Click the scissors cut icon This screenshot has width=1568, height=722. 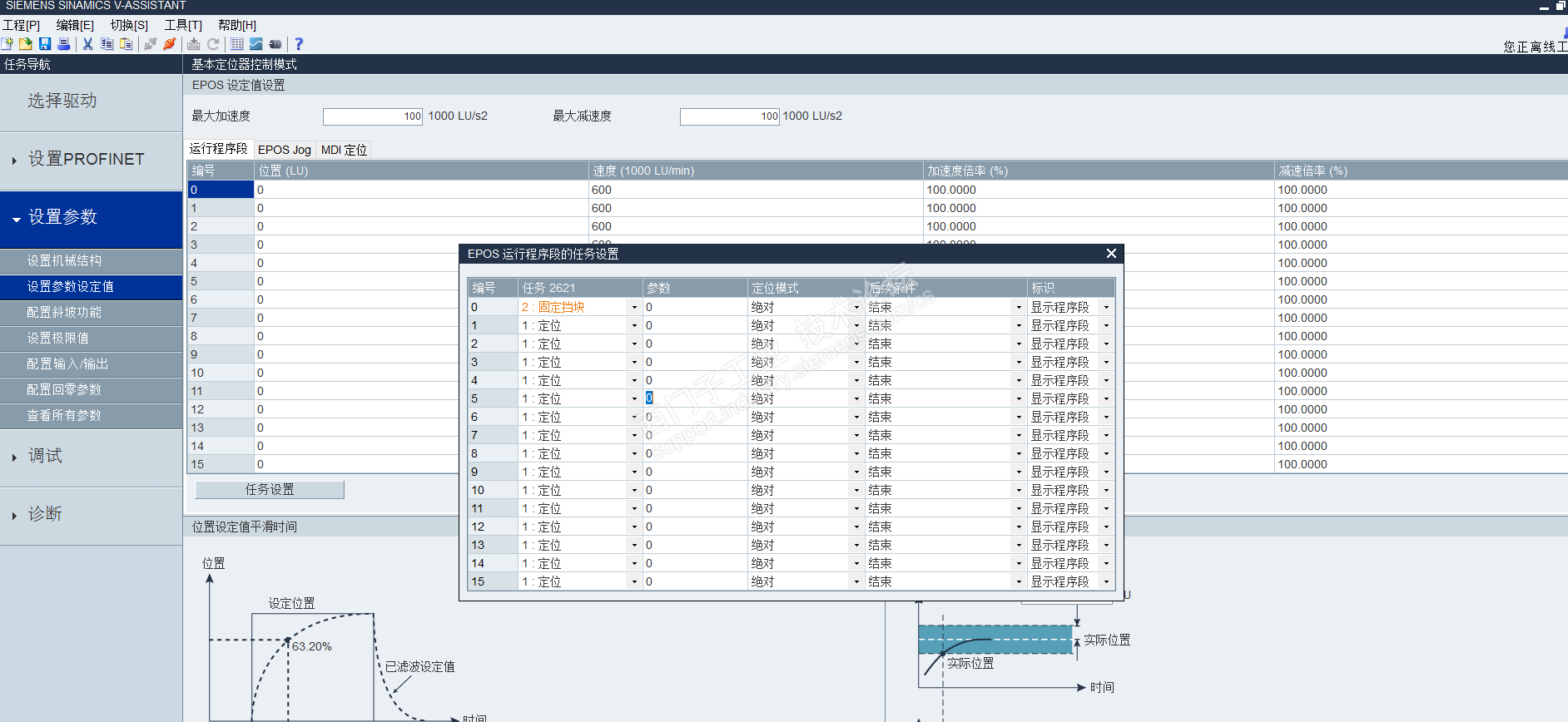tap(87, 44)
